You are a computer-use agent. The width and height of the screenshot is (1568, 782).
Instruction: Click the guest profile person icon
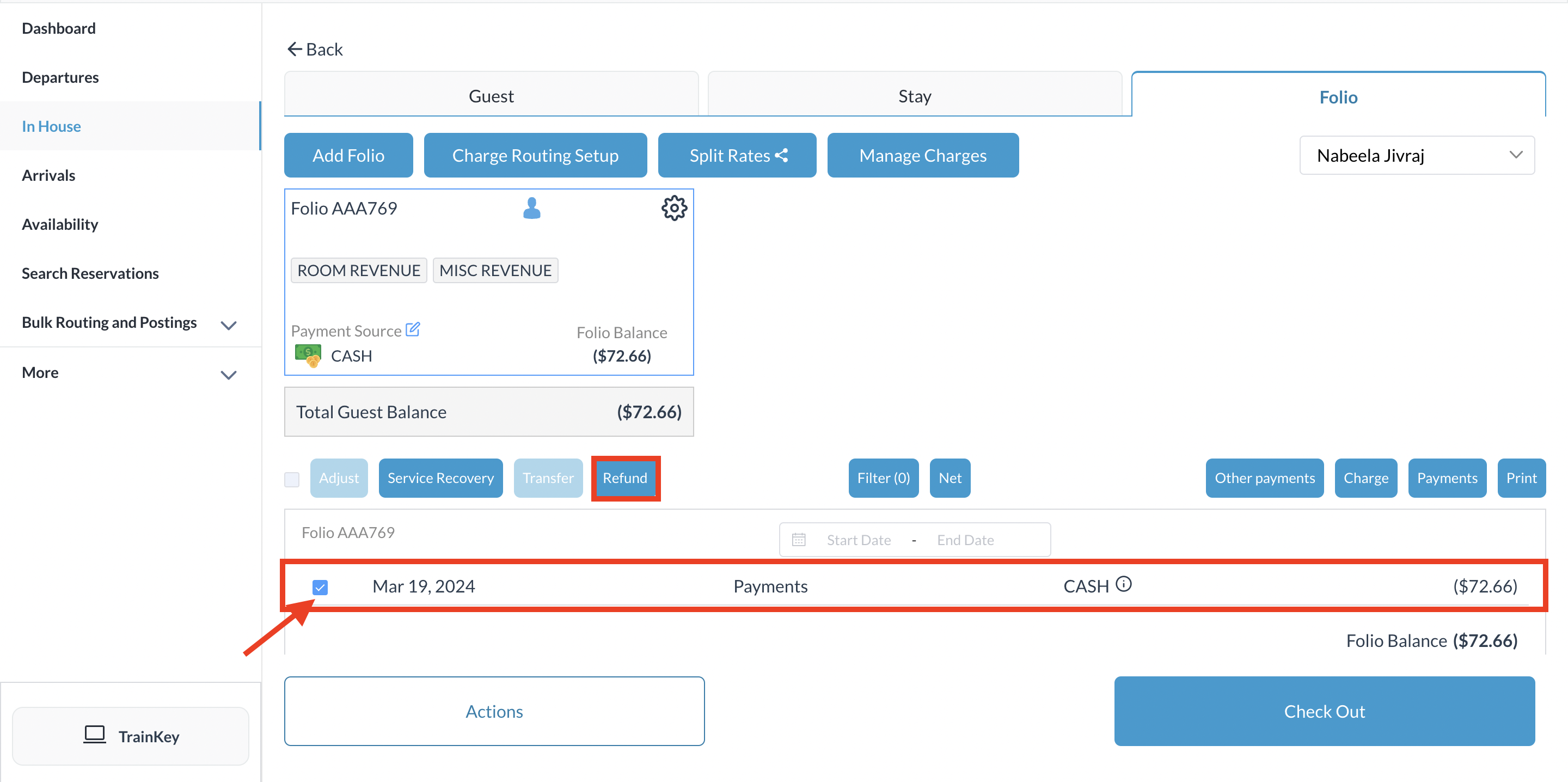click(531, 208)
